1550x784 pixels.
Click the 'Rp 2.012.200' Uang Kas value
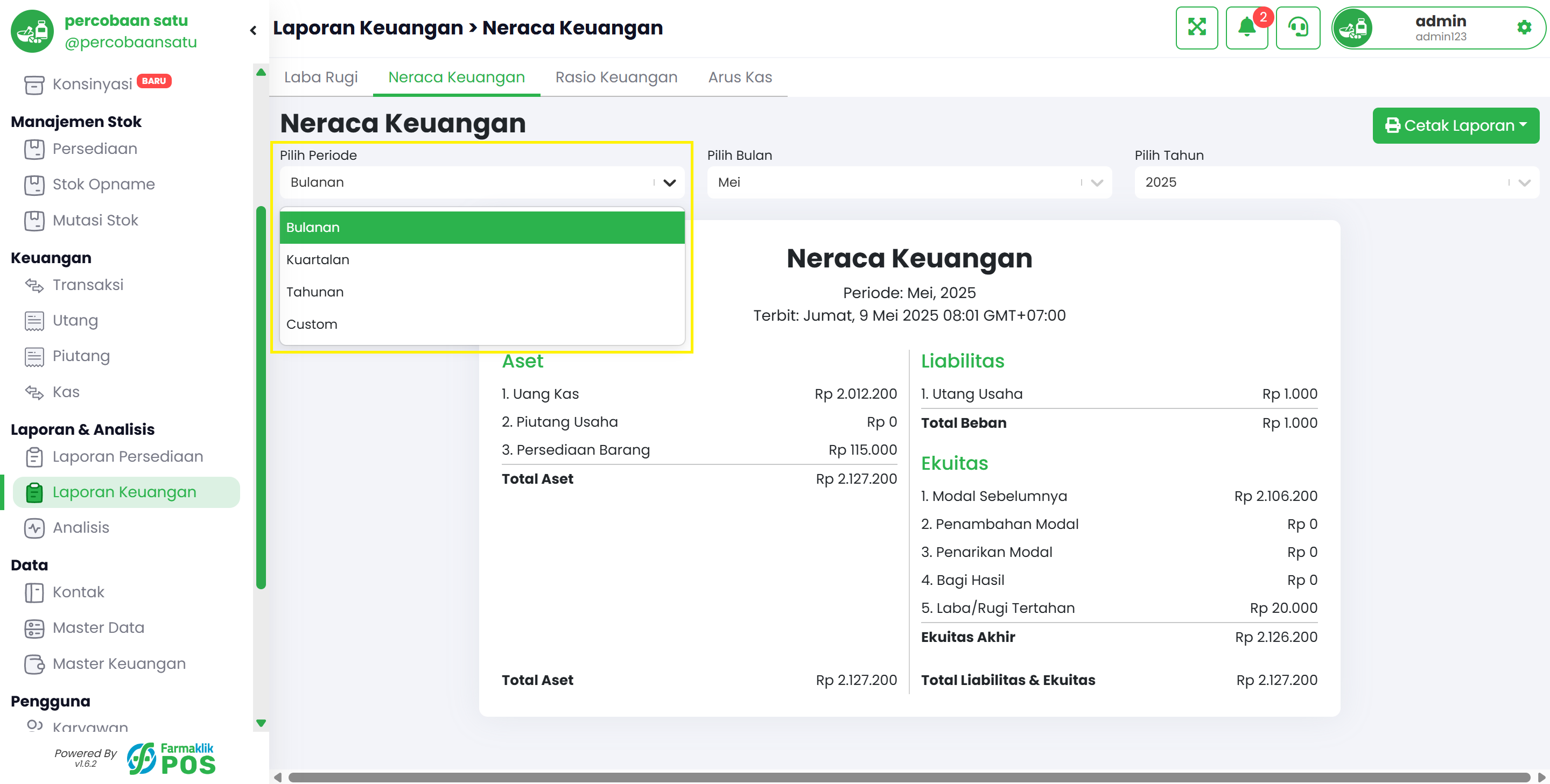pos(855,394)
